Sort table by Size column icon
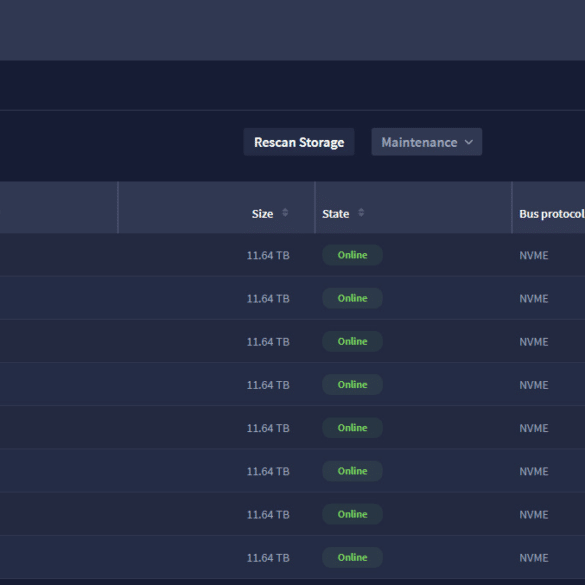This screenshot has height=585, width=585. pos(285,213)
